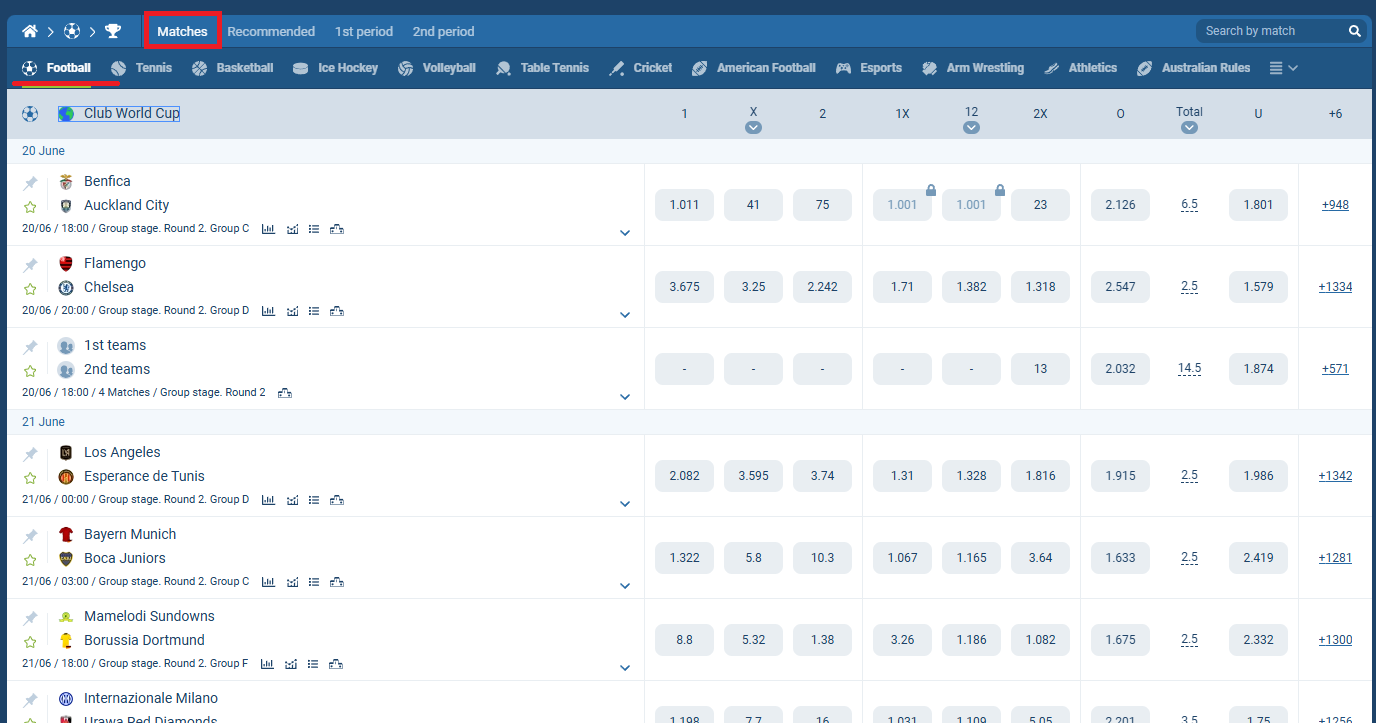Select the Tennis sport tab

142,68
